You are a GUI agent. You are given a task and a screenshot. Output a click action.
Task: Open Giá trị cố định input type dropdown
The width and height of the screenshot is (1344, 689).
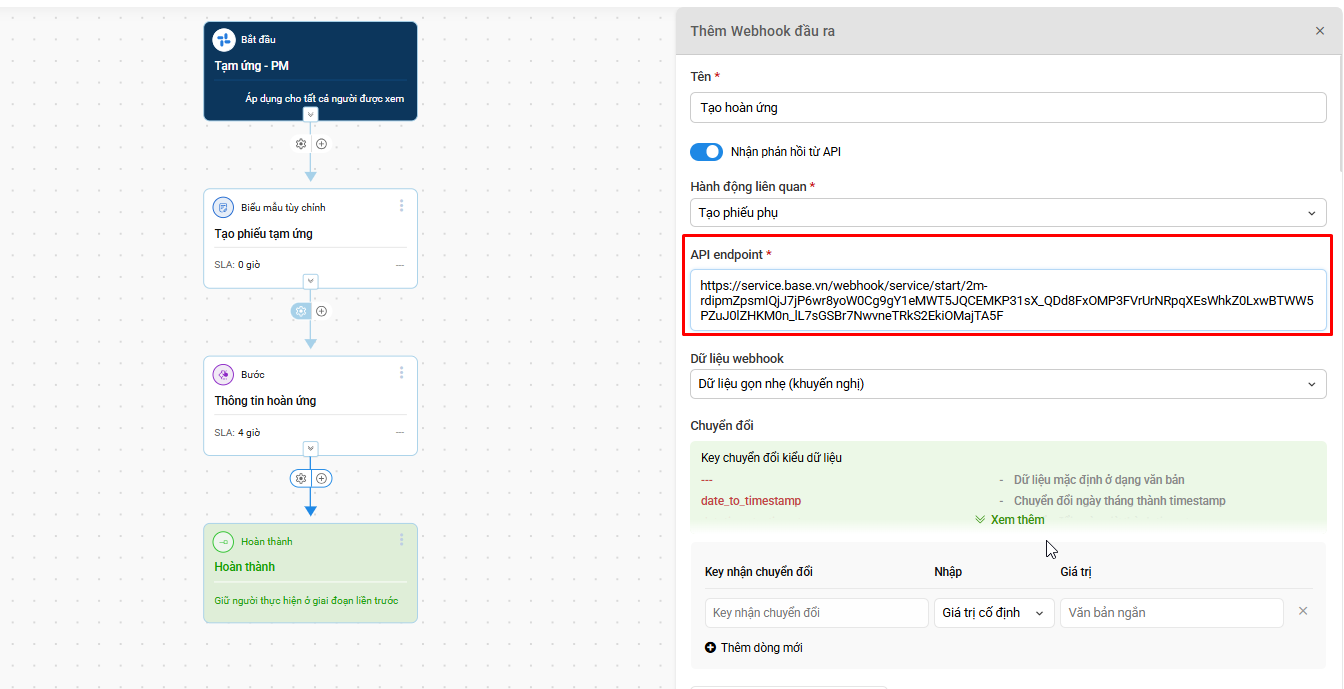tap(994, 613)
